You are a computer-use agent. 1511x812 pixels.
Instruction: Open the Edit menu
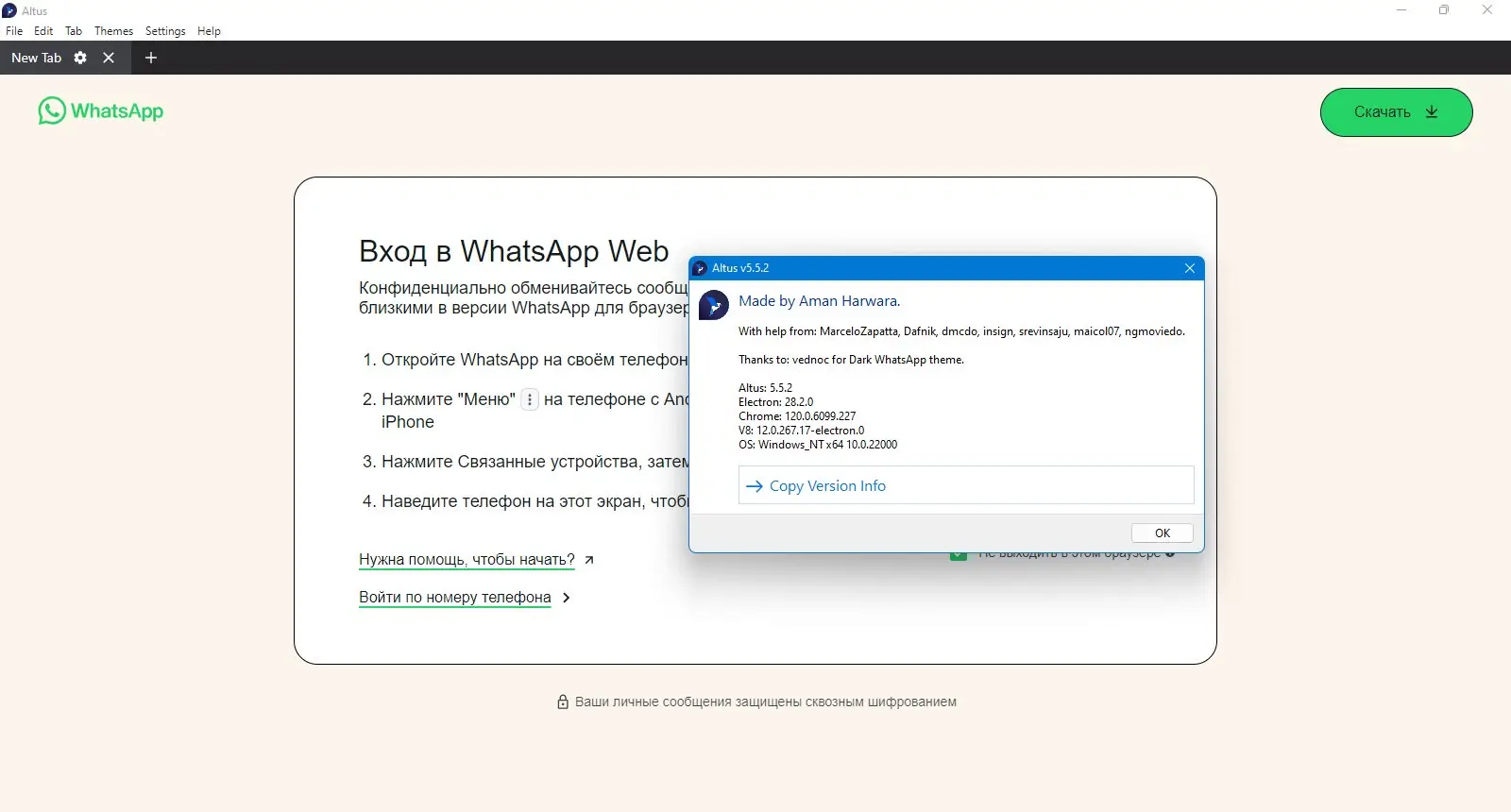[x=43, y=31]
